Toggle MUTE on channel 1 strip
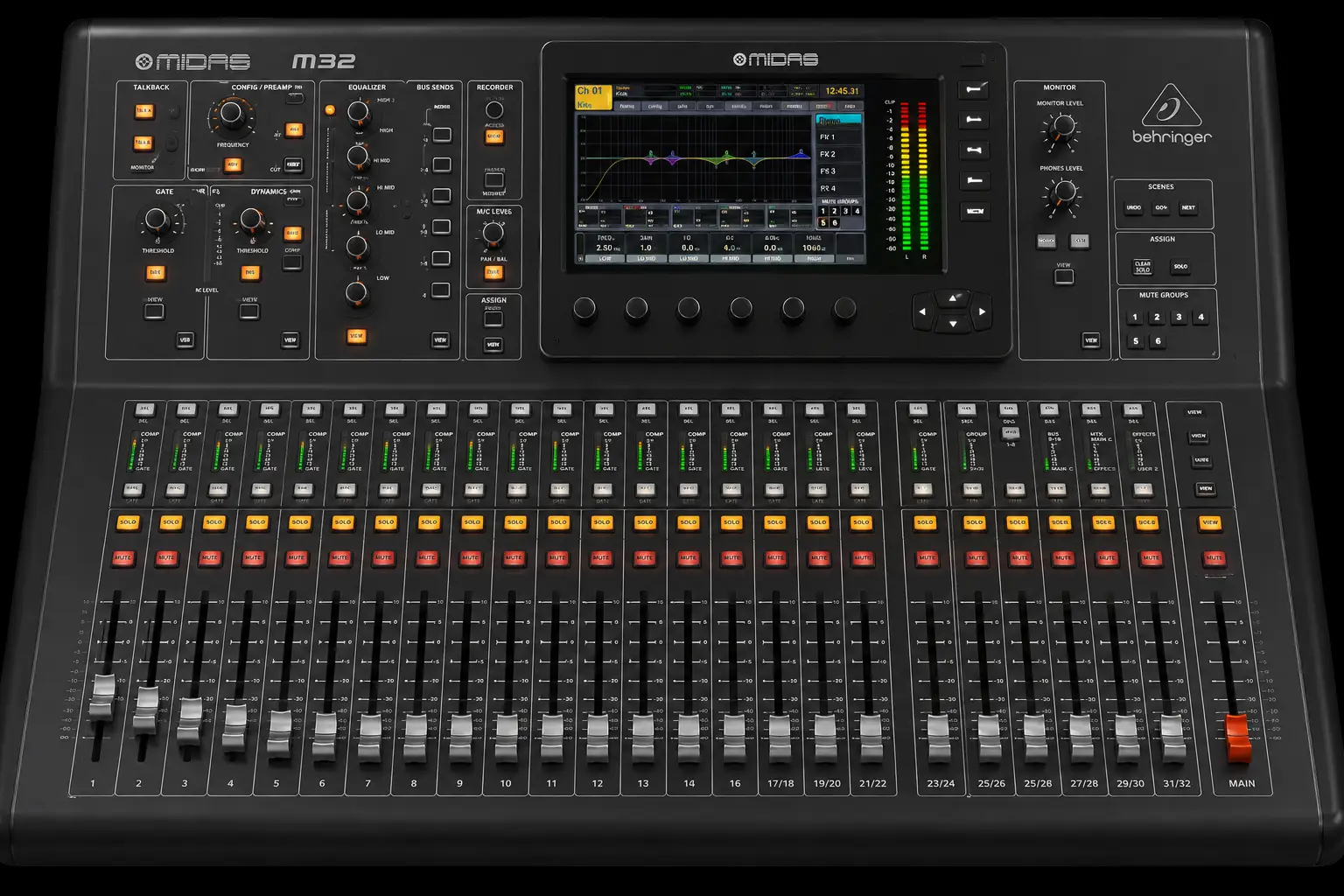 122,557
